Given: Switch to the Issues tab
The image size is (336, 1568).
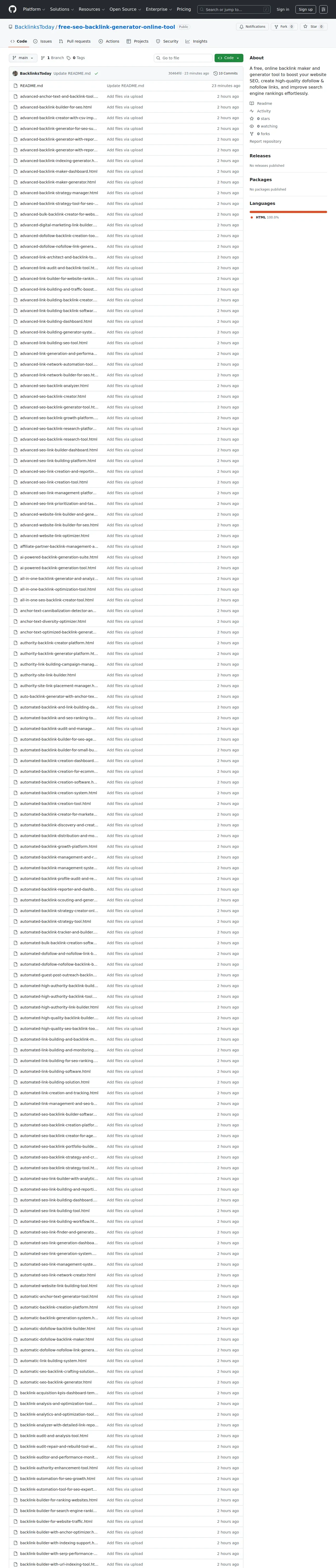Looking at the screenshot, I should coord(43,41).
